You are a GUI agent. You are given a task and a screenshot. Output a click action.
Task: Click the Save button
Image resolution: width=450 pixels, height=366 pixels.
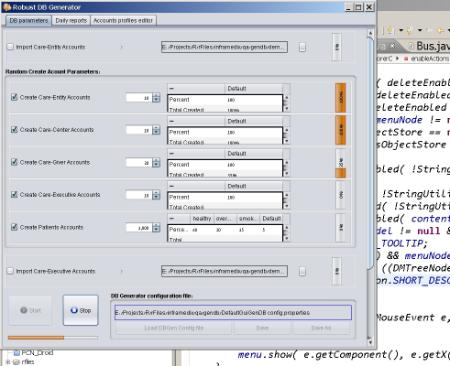point(262,328)
